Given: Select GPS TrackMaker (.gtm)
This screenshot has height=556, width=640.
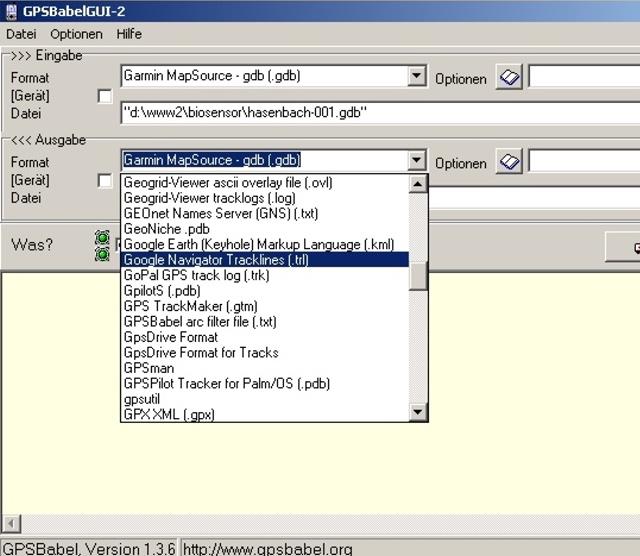Looking at the screenshot, I should (265, 306).
